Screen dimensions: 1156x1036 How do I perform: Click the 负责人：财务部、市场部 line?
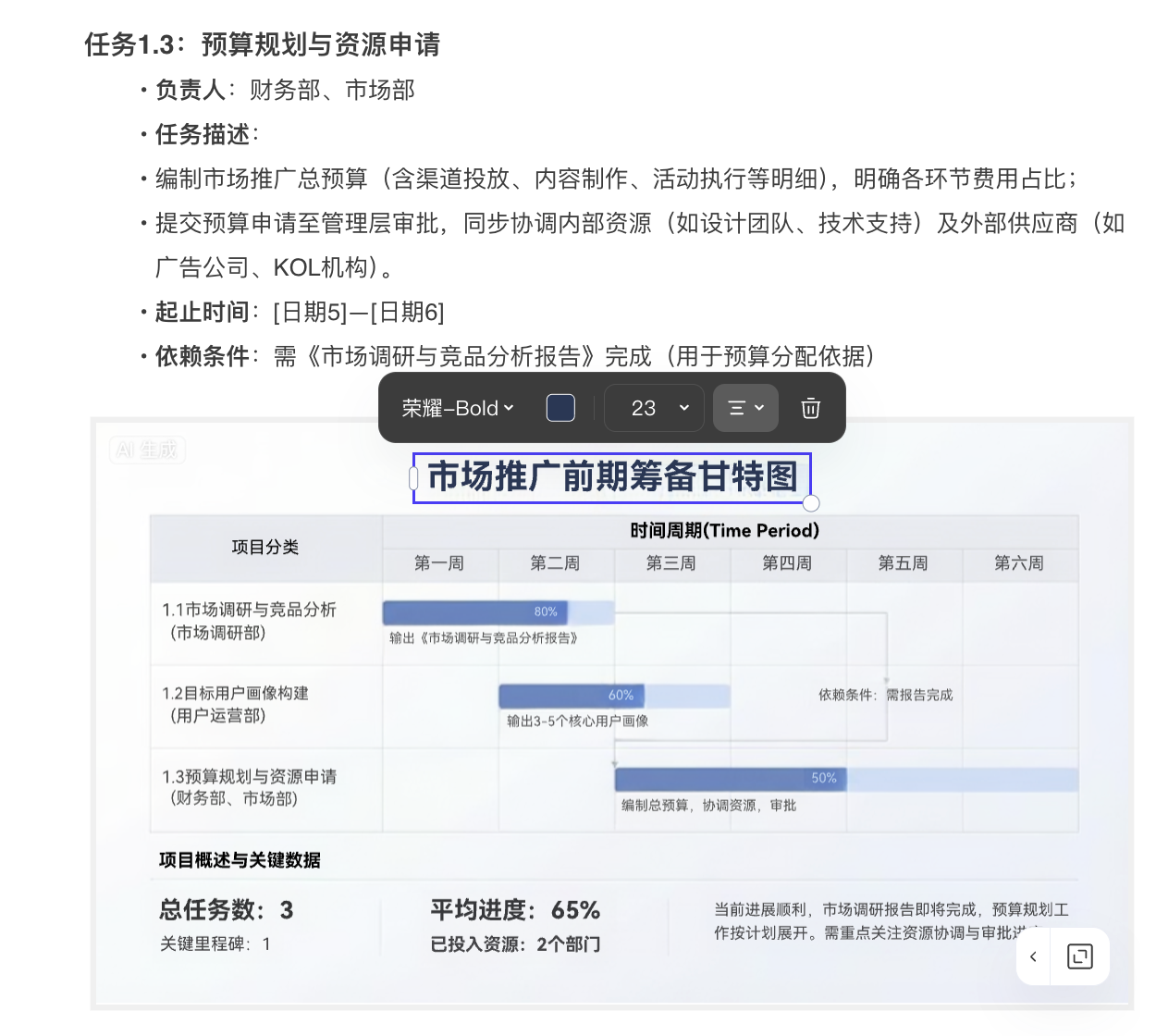[285, 90]
